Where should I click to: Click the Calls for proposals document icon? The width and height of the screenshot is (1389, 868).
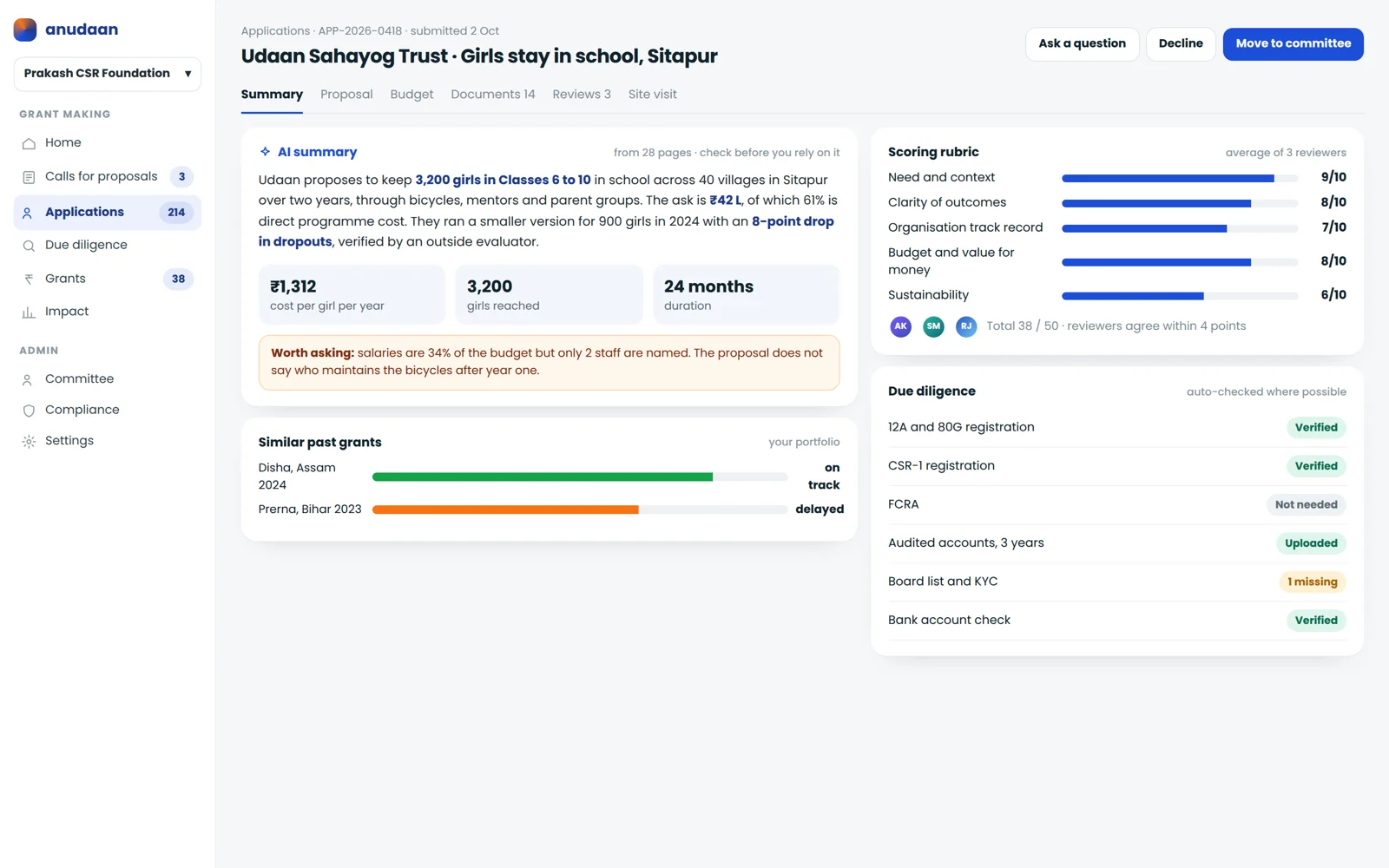point(29,177)
